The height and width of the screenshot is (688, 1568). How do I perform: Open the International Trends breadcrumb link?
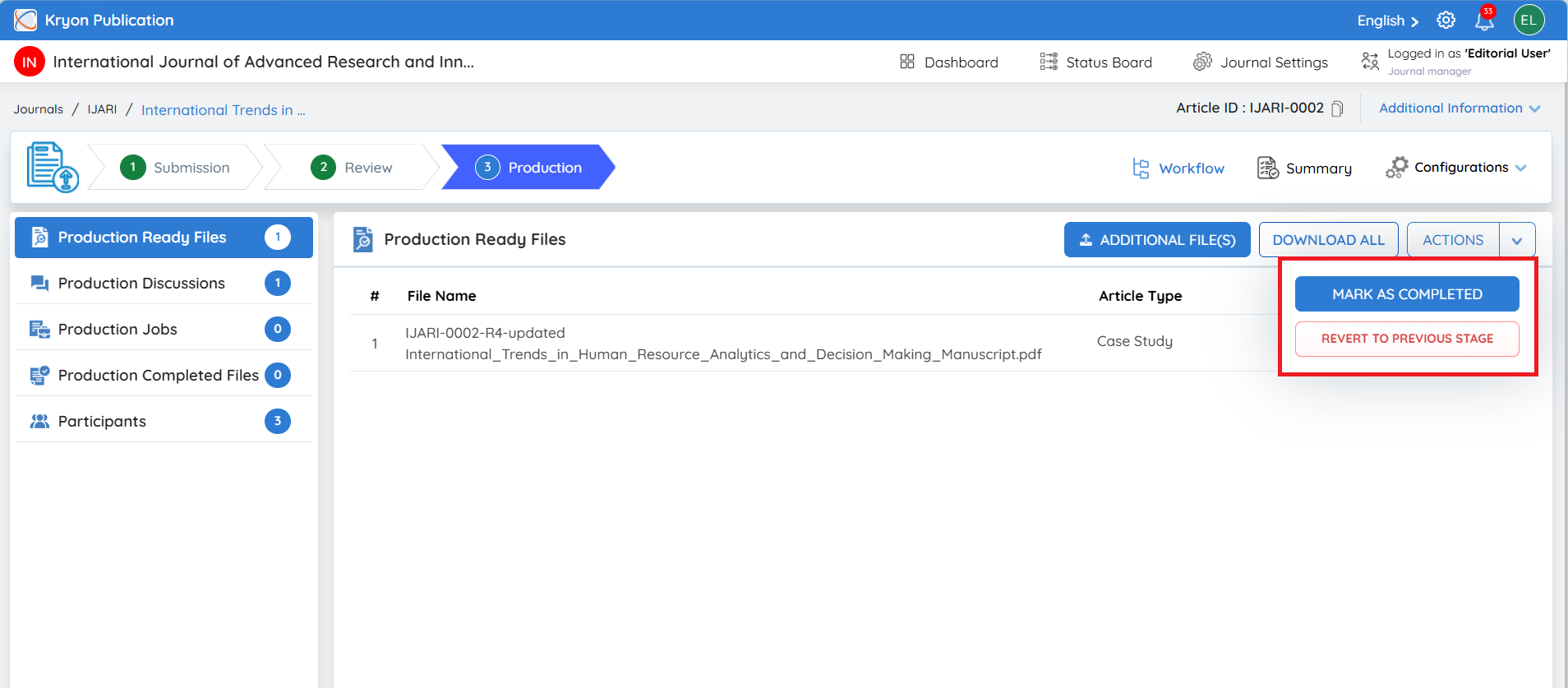[x=223, y=110]
